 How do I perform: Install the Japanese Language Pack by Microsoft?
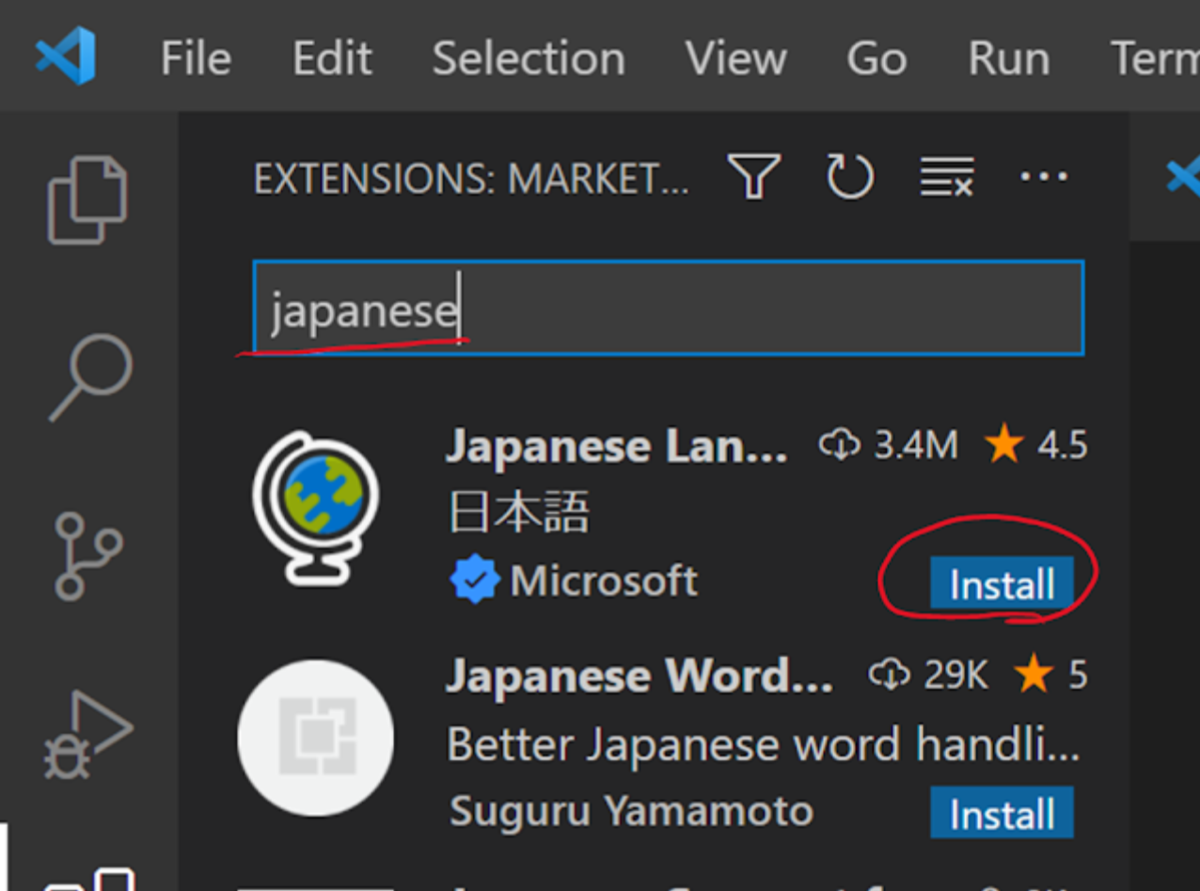point(1001,584)
